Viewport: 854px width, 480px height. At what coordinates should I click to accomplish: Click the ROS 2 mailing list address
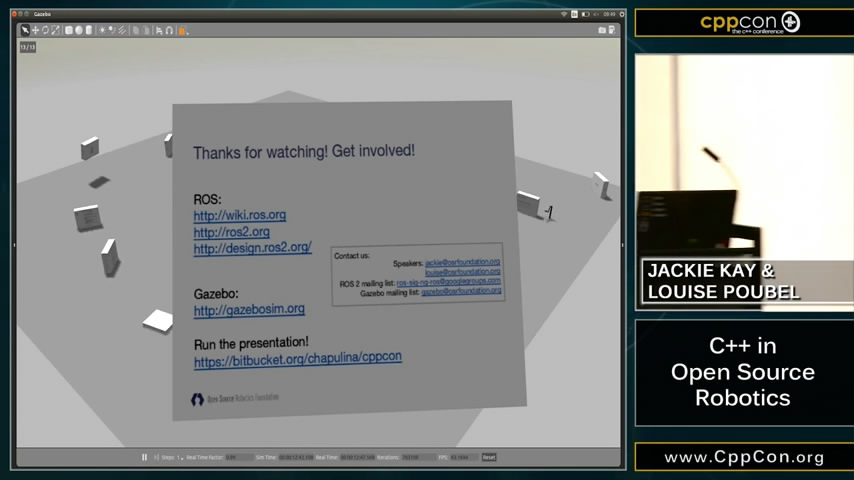point(448,282)
